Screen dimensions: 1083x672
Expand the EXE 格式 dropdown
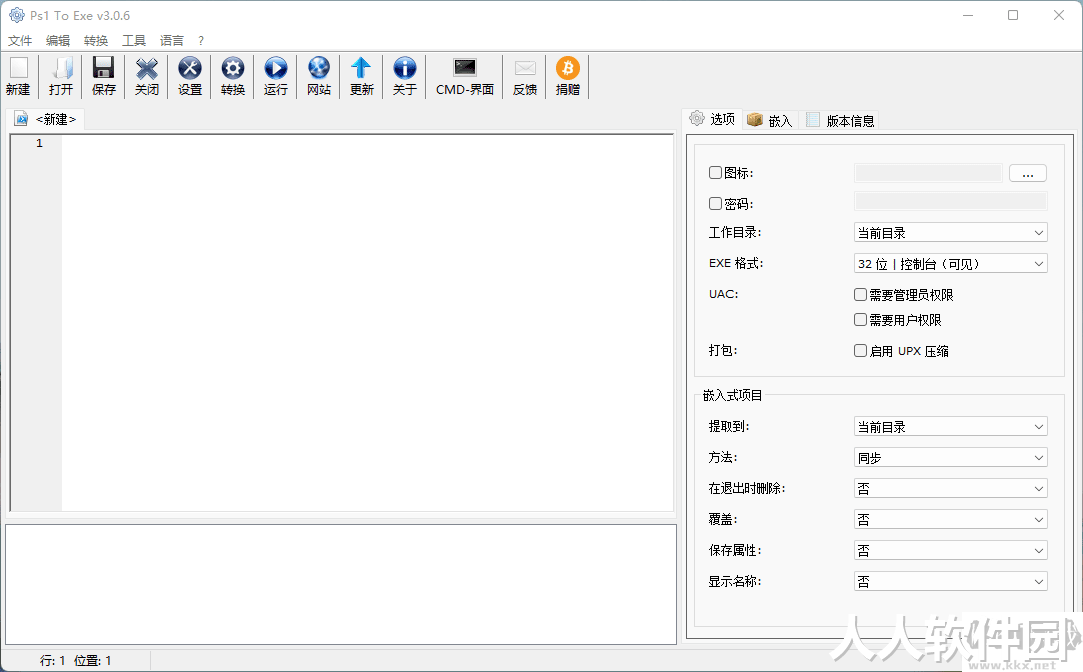950,264
